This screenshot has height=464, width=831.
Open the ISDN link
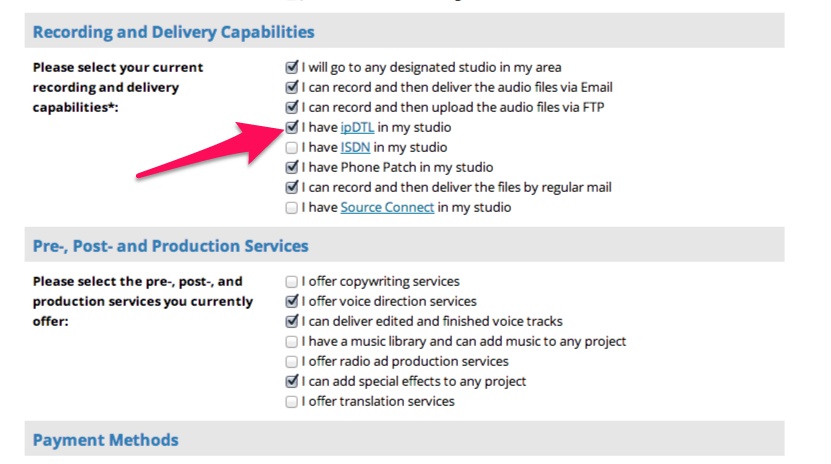point(355,148)
